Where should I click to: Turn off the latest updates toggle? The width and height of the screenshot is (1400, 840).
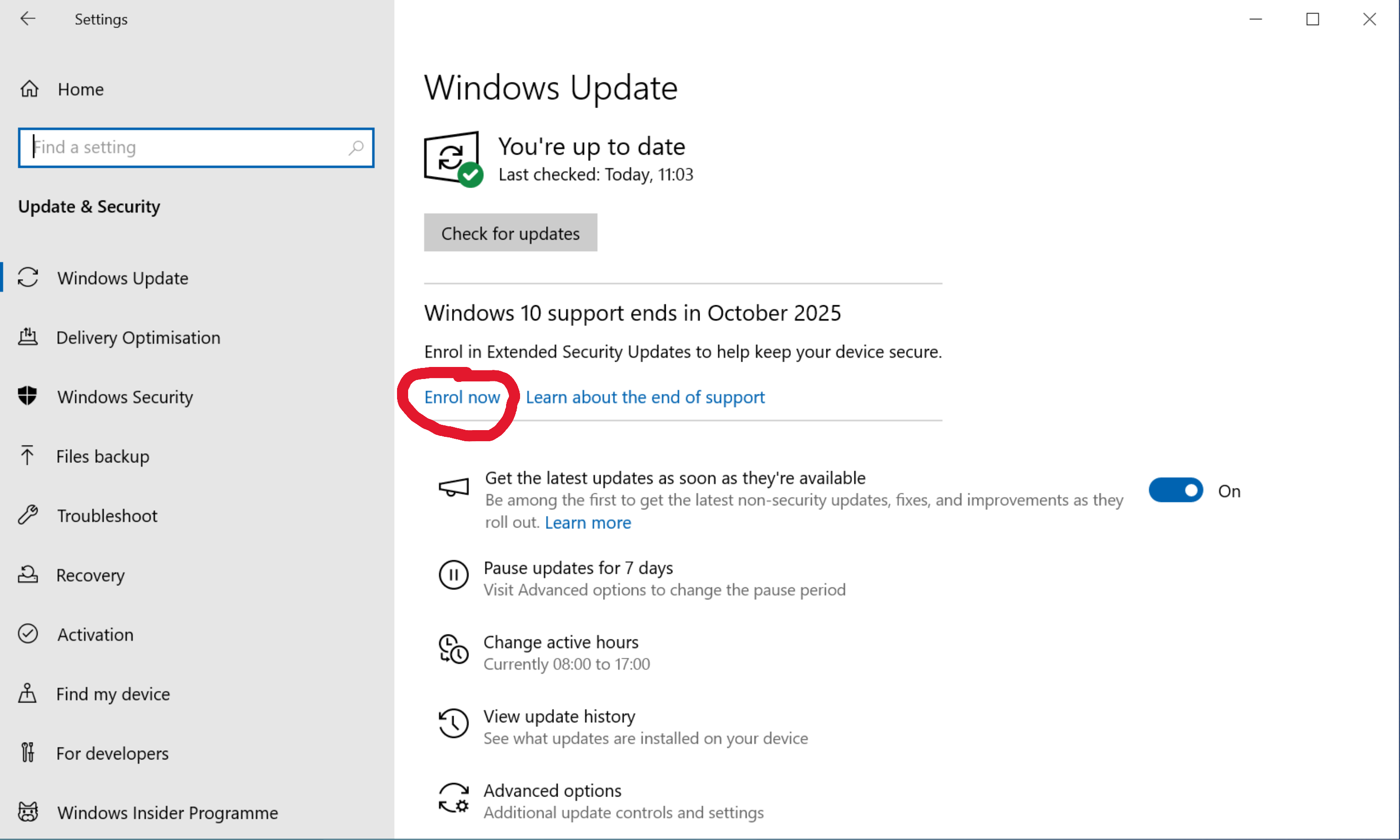(1175, 490)
